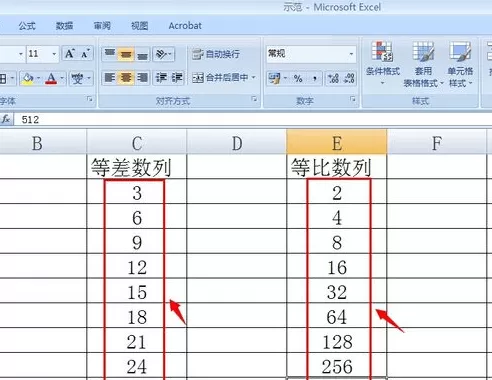Open the 数据 ribbon tab

point(64,26)
